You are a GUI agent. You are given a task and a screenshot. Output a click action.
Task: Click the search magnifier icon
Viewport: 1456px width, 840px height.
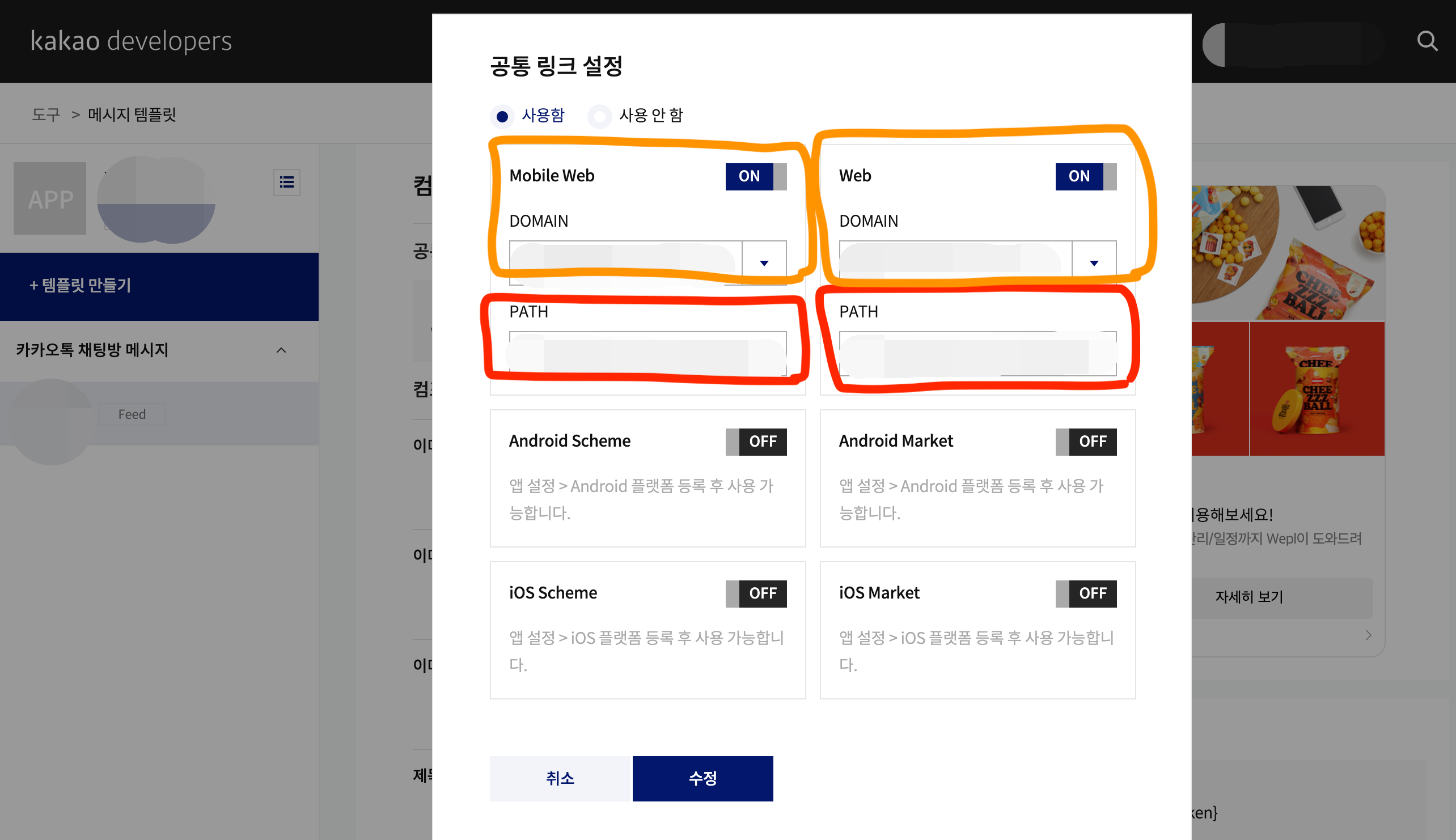[x=1427, y=41]
